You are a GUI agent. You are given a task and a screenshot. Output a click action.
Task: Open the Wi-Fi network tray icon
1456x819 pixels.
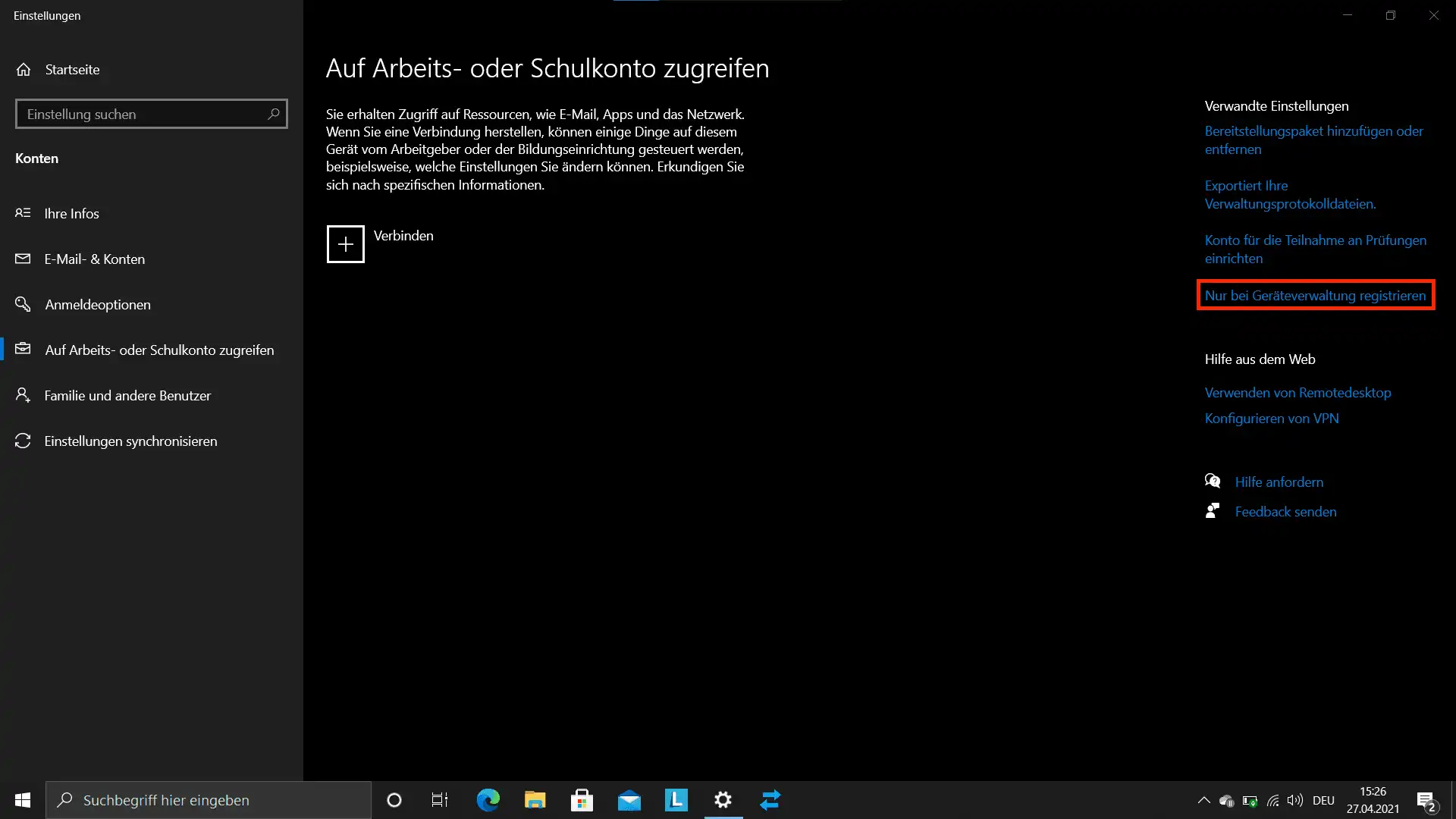1273,801
